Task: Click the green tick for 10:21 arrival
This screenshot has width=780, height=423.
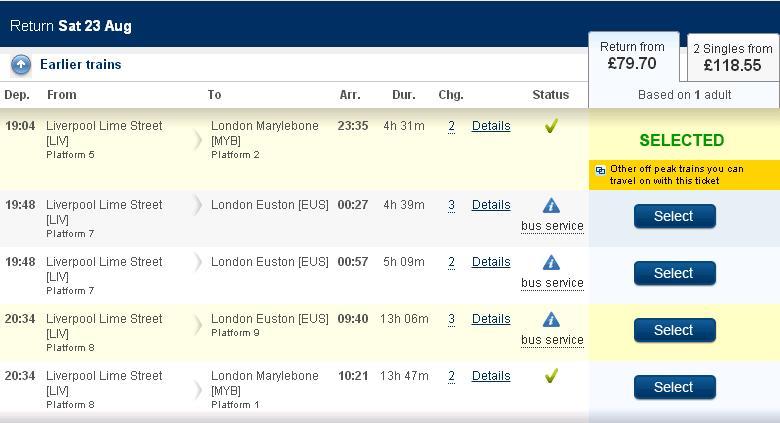Action: [x=551, y=376]
